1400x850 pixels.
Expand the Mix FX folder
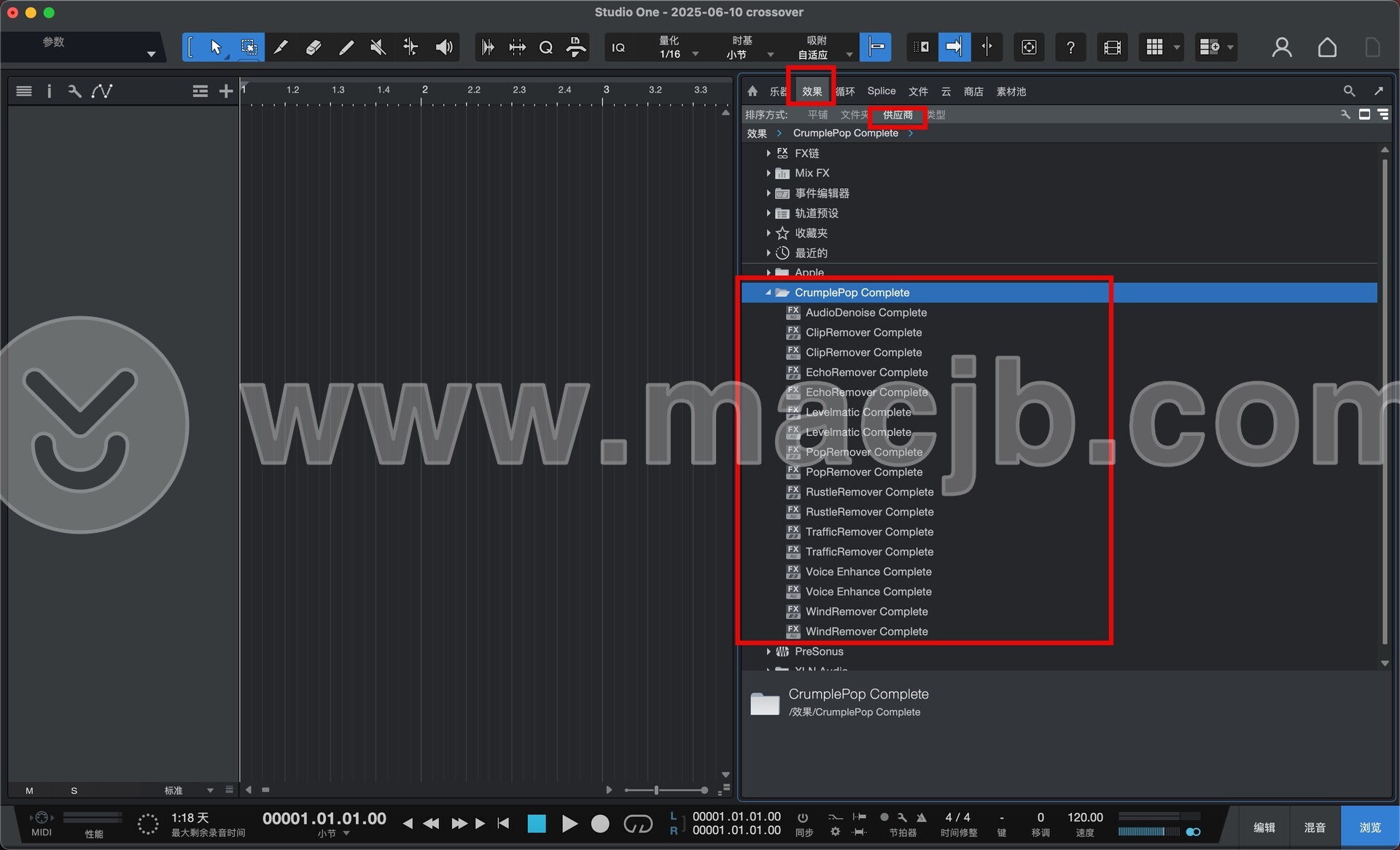point(769,173)
